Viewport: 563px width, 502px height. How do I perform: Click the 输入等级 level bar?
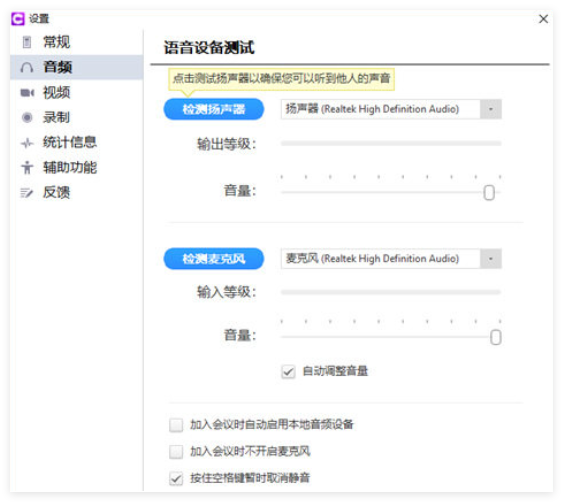pos(391,292)
